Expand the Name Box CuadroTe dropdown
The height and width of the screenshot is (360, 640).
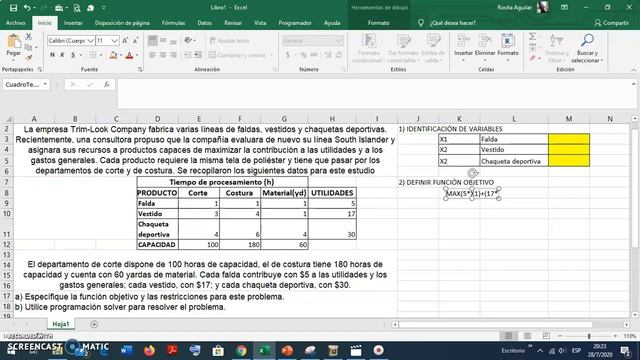click(x=45, y=84)
